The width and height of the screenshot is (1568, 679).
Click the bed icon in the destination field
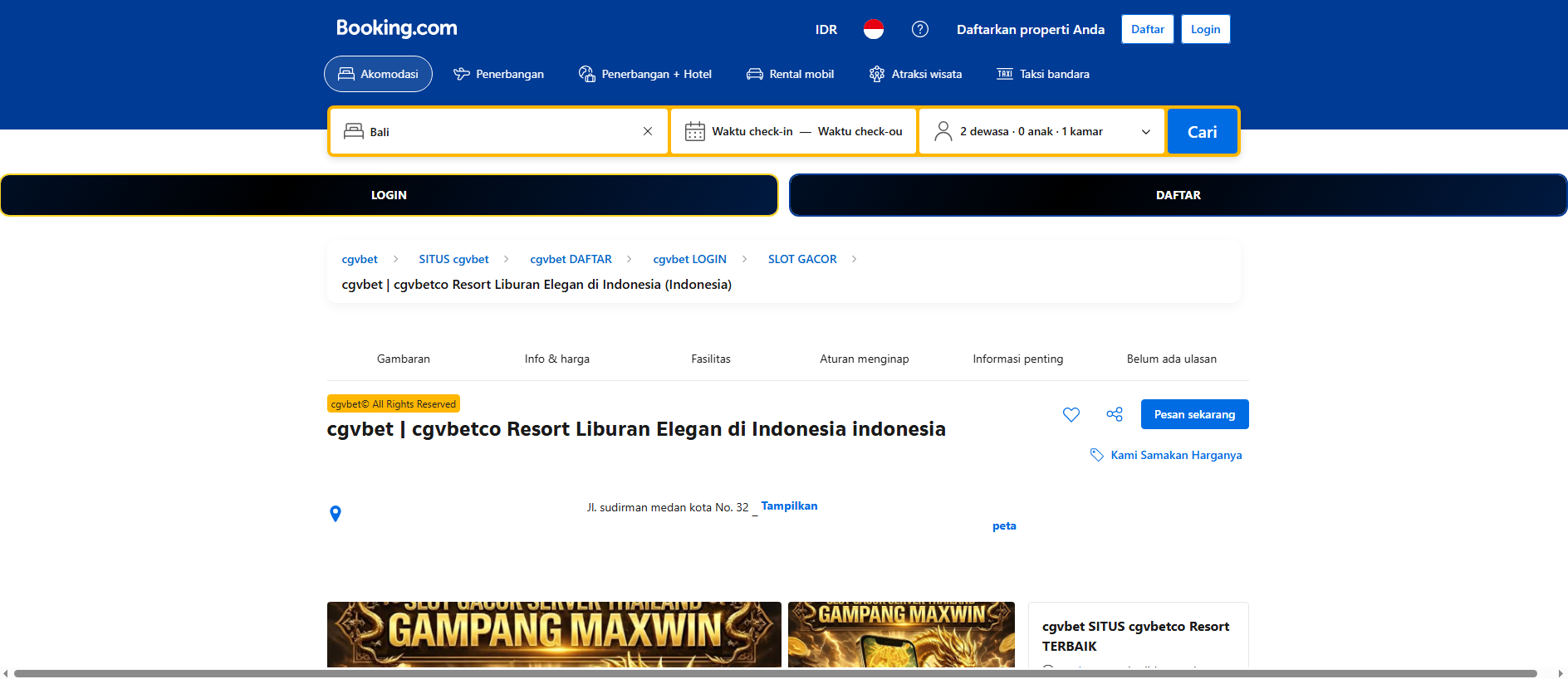pyautogui.click(x=354, y=131)
